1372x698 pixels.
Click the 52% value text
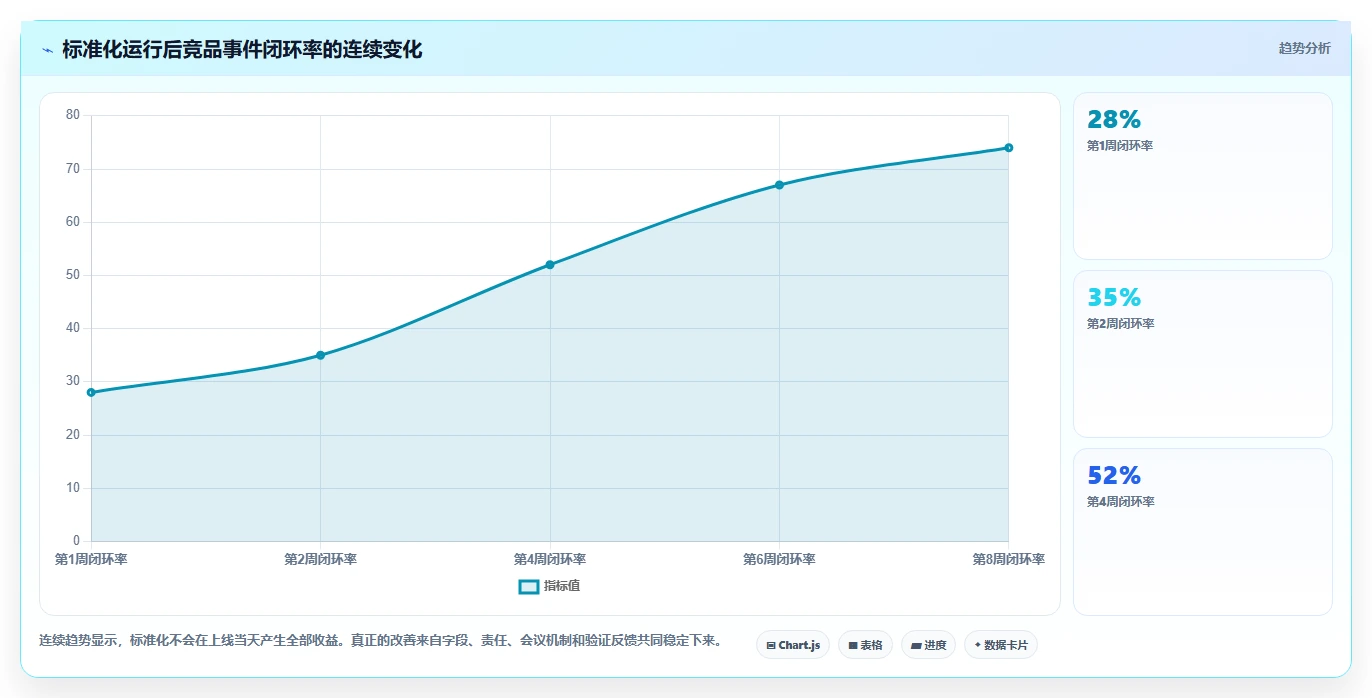click(x=1114, y=476)
